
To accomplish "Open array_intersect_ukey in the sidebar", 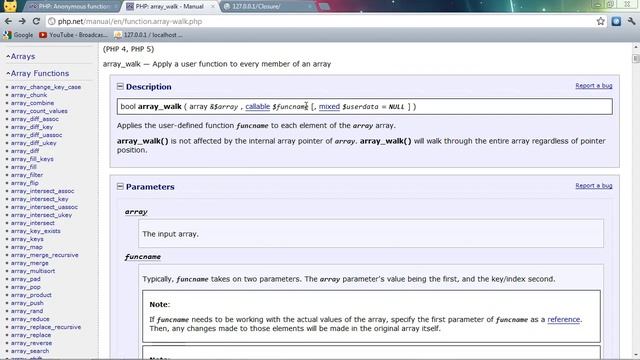I will [x=41, y=215].
